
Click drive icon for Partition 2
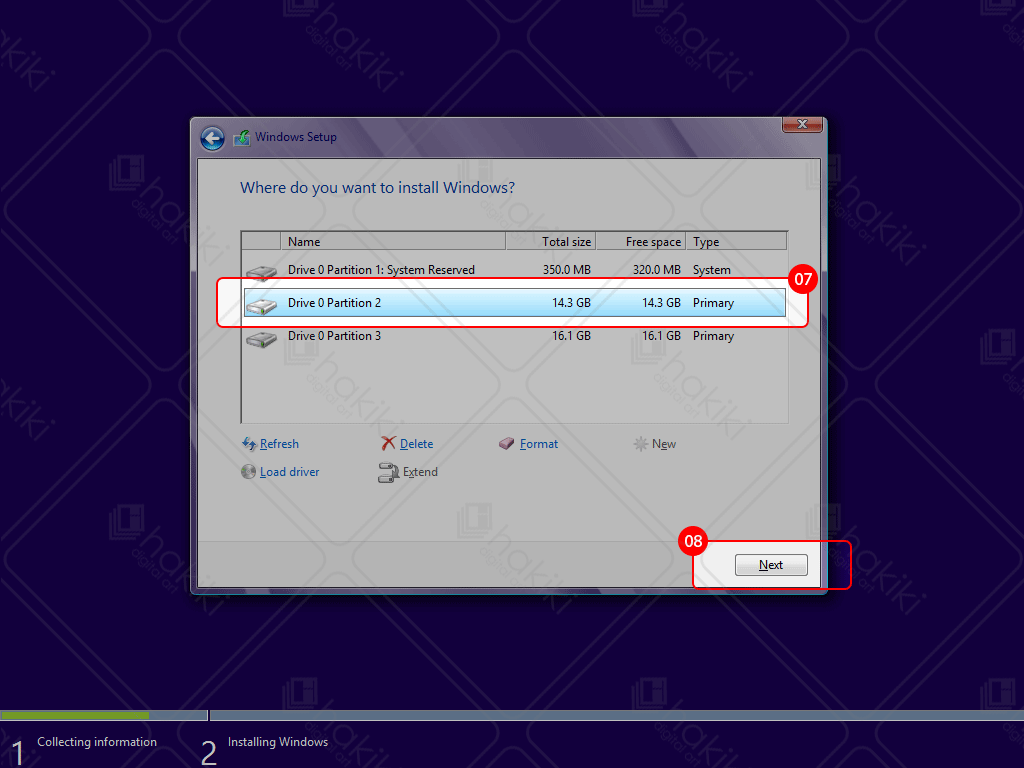pos(262,306)
